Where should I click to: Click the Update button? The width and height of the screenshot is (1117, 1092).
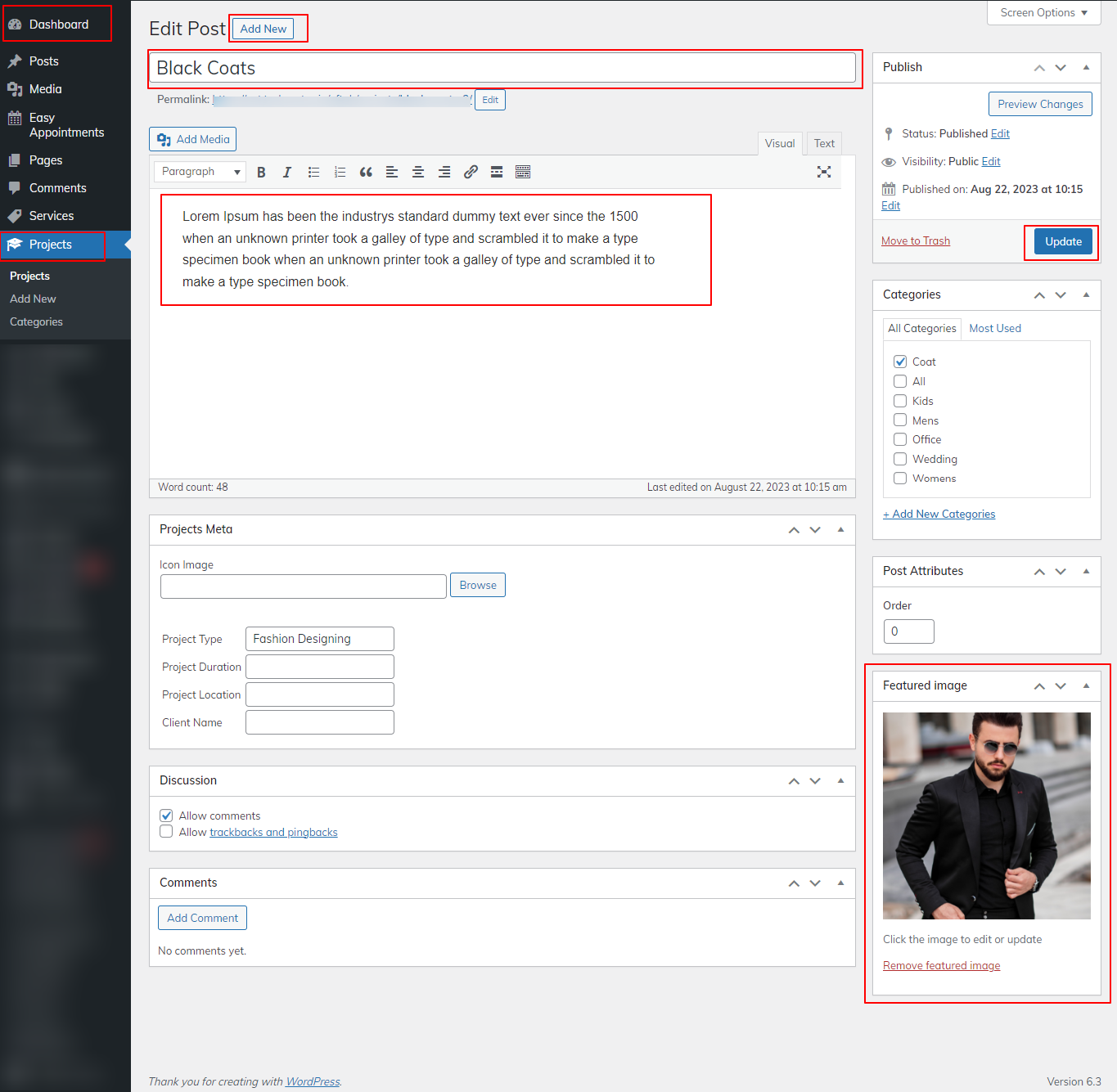[1063, 241]
